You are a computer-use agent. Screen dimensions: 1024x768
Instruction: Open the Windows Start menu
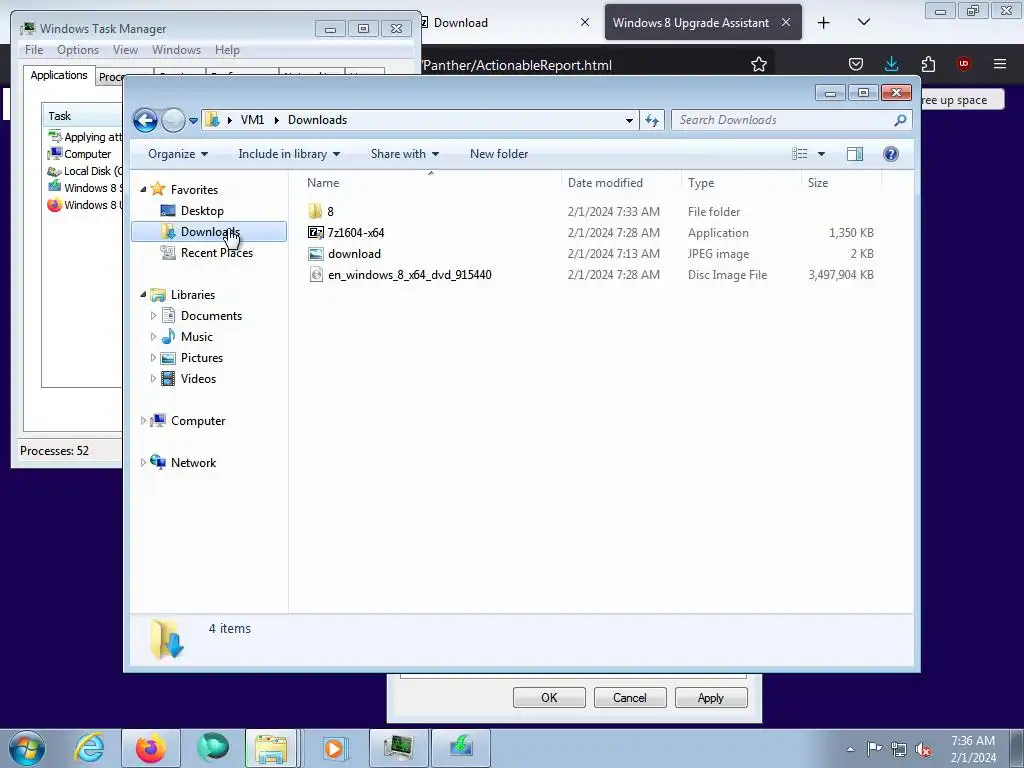[x=27, y=748]
